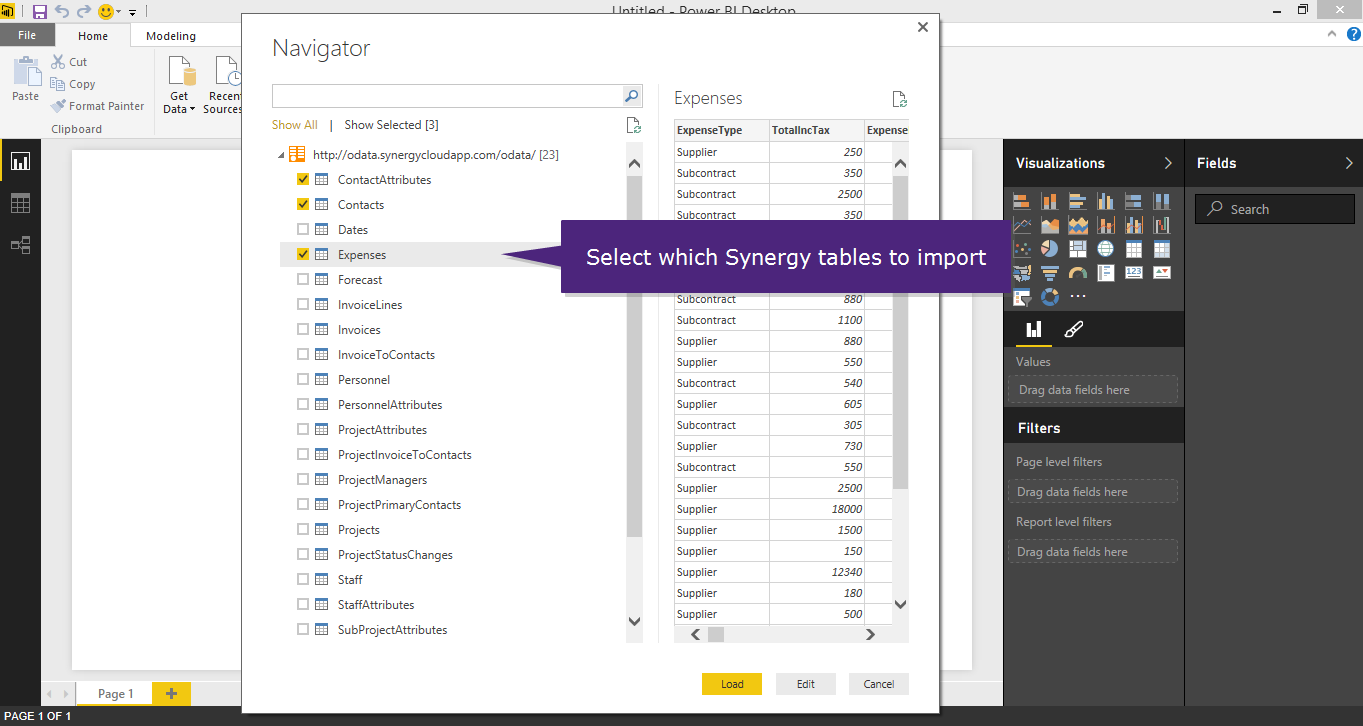Click Show Selected [3] in Navigator
1363x726 pixels.
click(391, 125)
